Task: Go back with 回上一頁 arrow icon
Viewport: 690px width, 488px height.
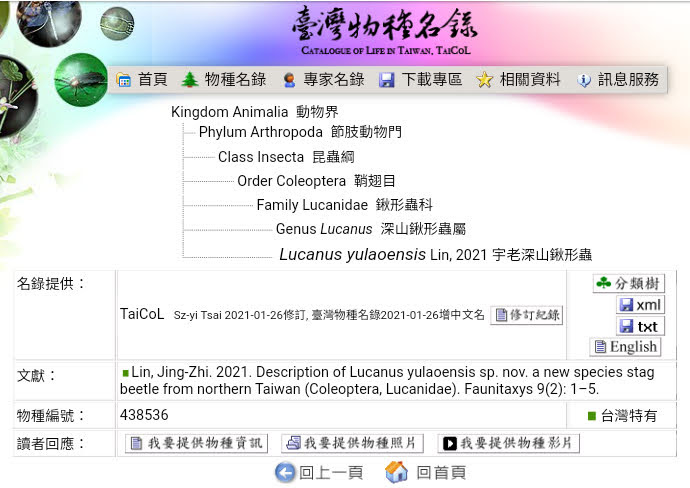Action: 286,472
